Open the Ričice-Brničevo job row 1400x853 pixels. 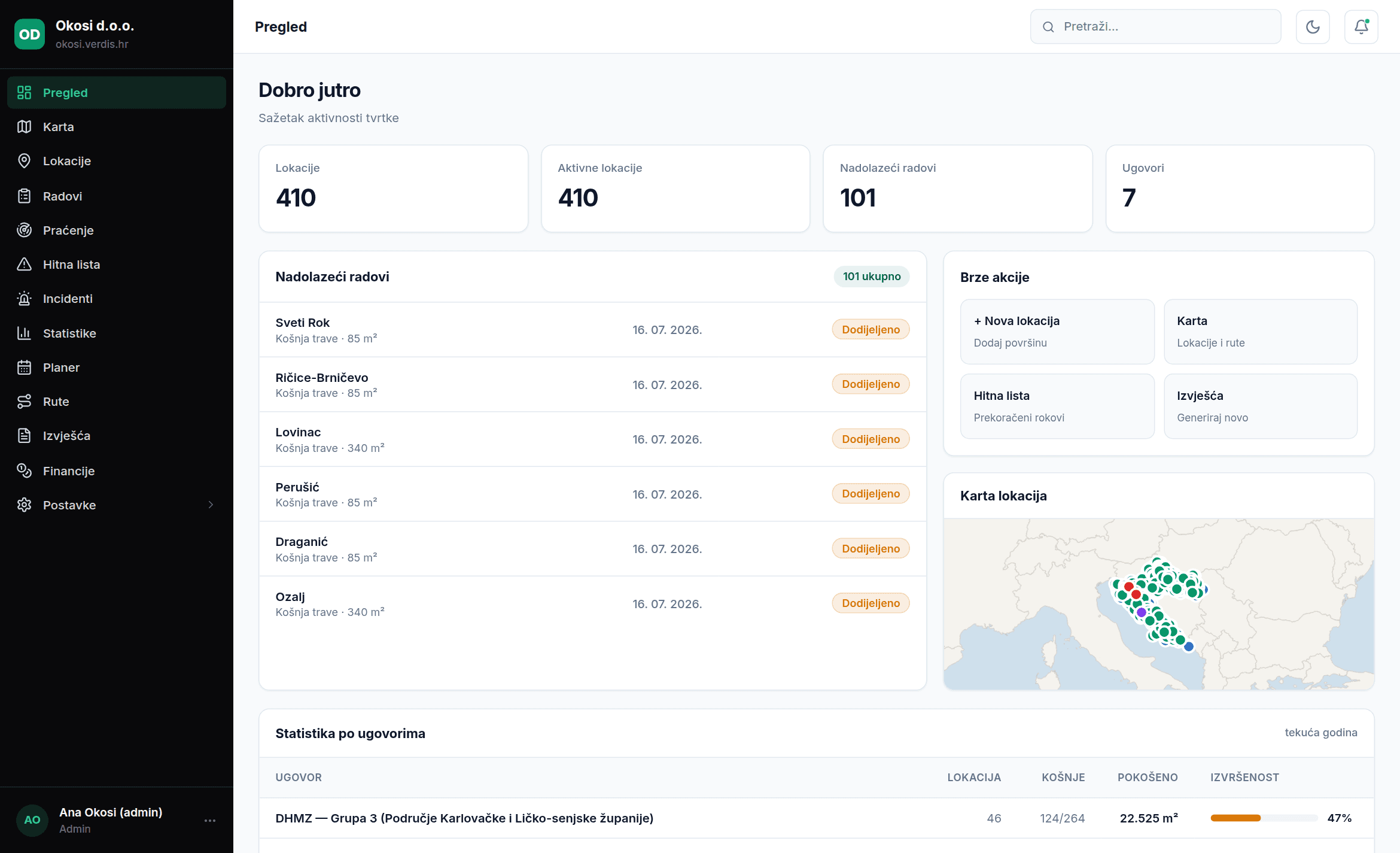click(x=592, y=385)
